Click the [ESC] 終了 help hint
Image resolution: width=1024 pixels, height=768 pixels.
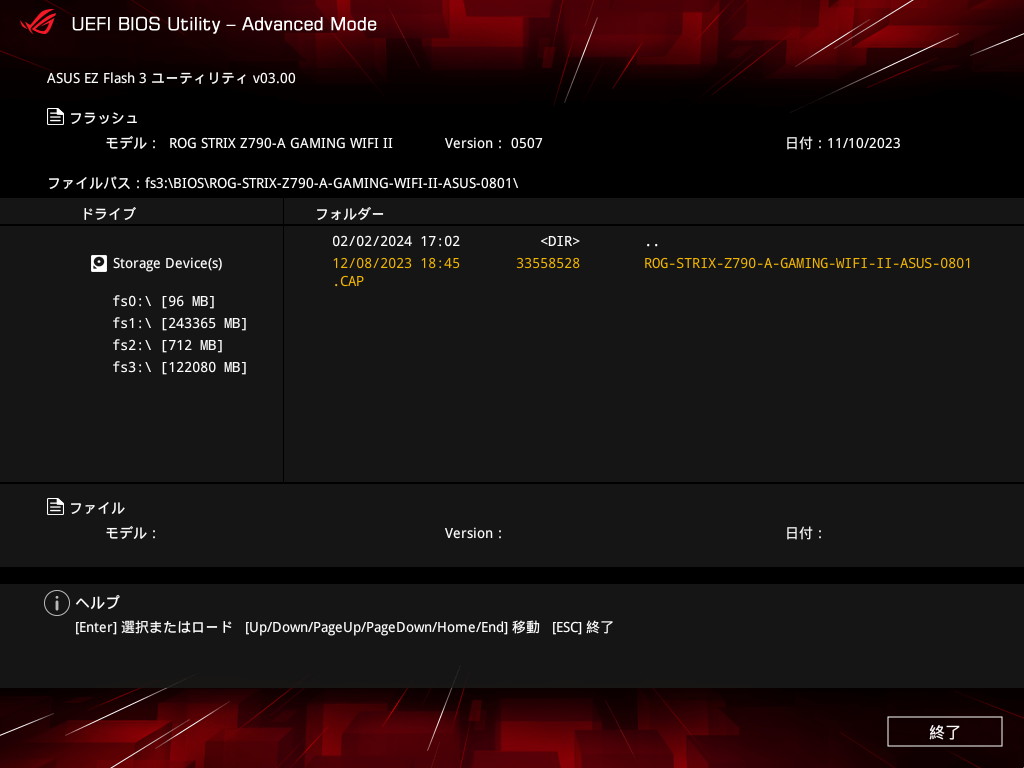pos(583,627)
